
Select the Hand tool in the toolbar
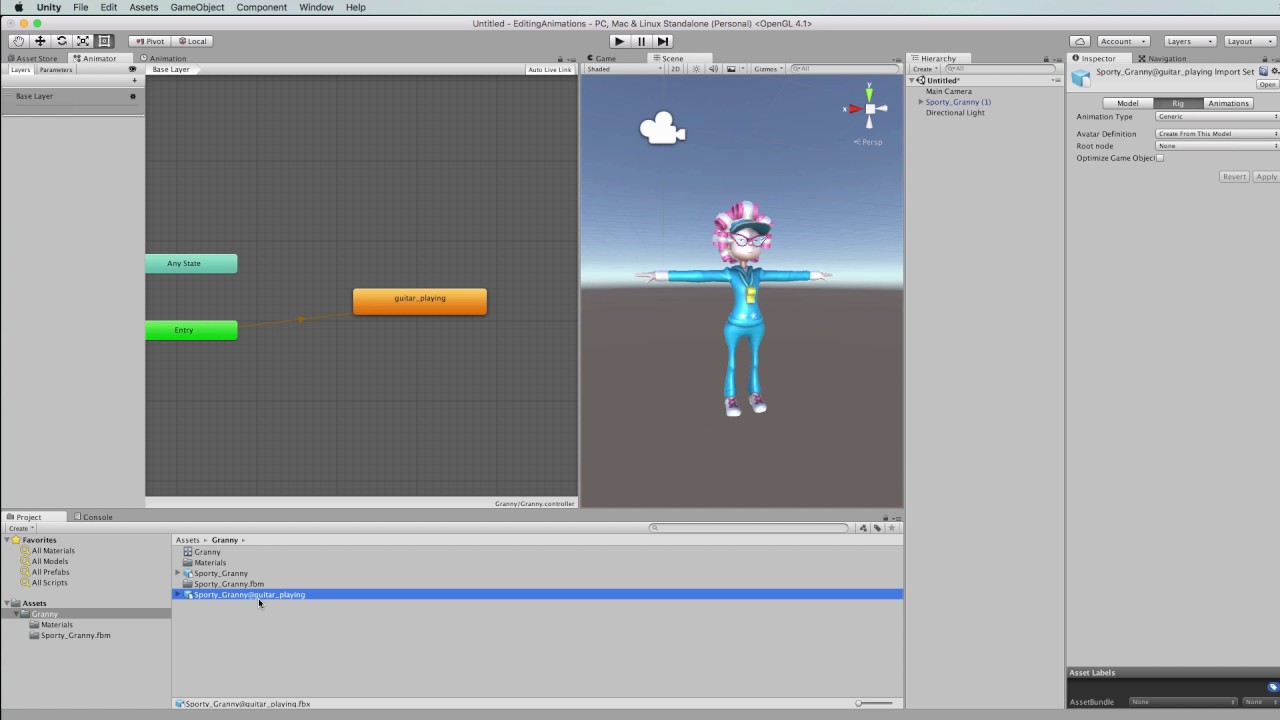tap(19, 41)
